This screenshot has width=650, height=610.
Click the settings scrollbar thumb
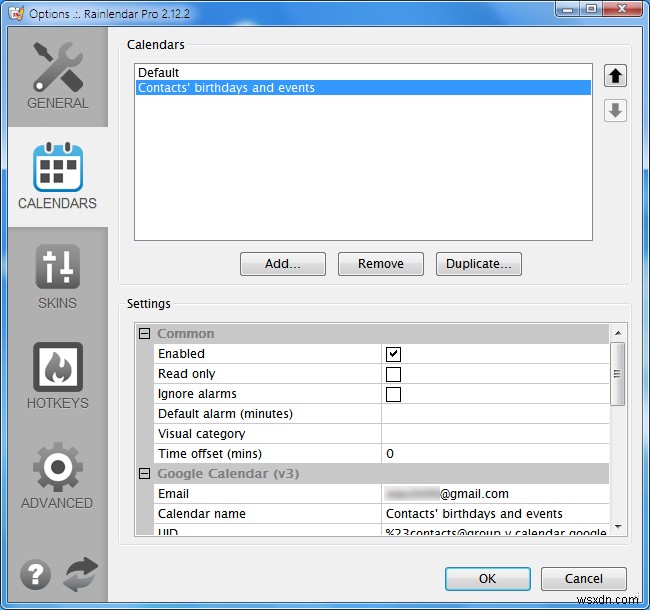[618, 374]
